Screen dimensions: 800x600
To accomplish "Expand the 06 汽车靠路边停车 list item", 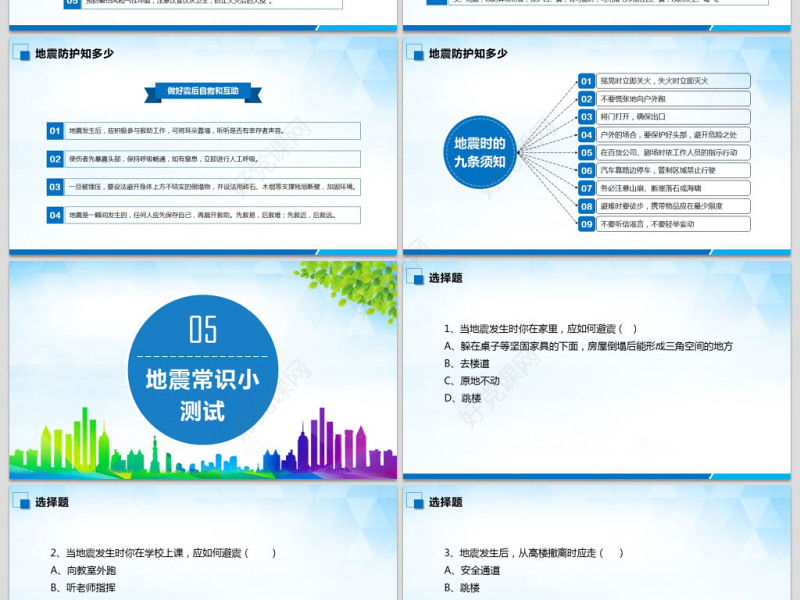I will (x=584, y=170).
